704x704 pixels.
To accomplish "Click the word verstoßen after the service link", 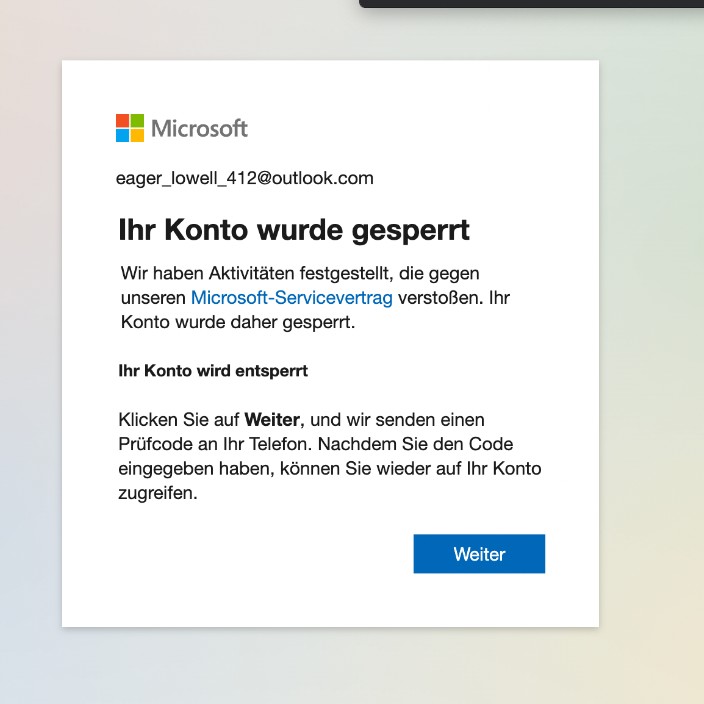I will point(440,298).
